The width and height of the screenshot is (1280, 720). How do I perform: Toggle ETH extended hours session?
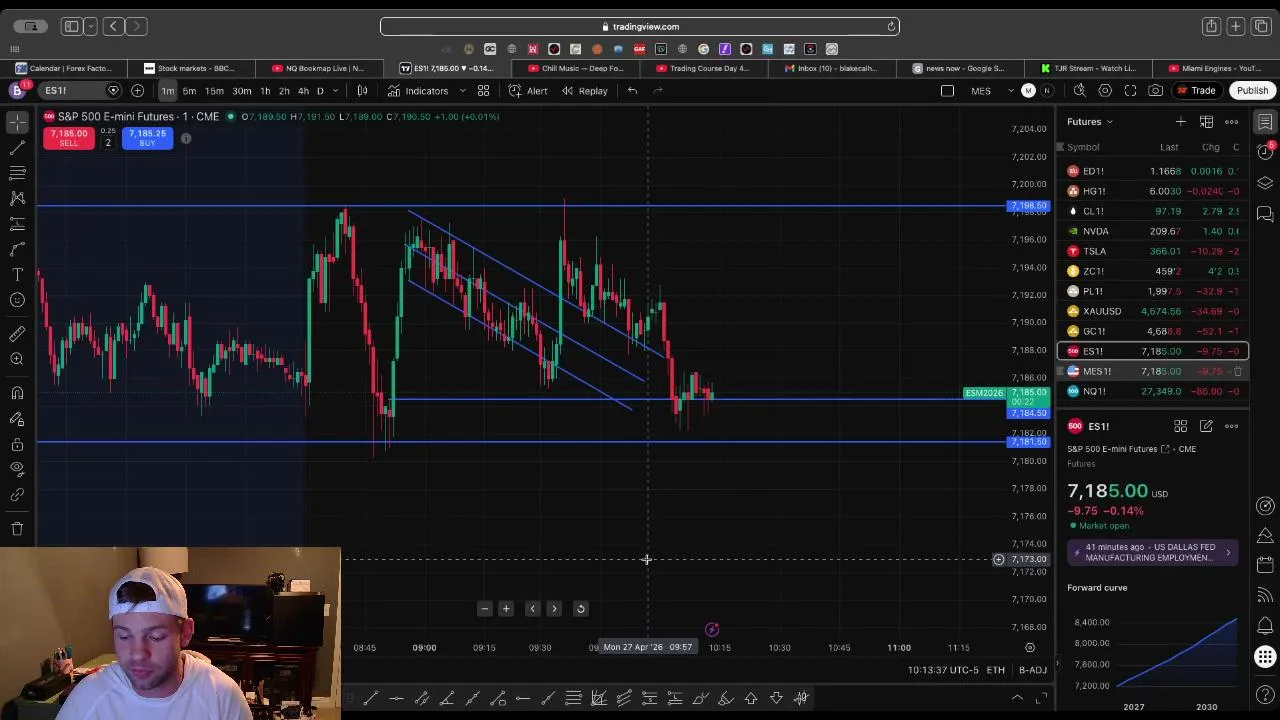click(996, 670)
